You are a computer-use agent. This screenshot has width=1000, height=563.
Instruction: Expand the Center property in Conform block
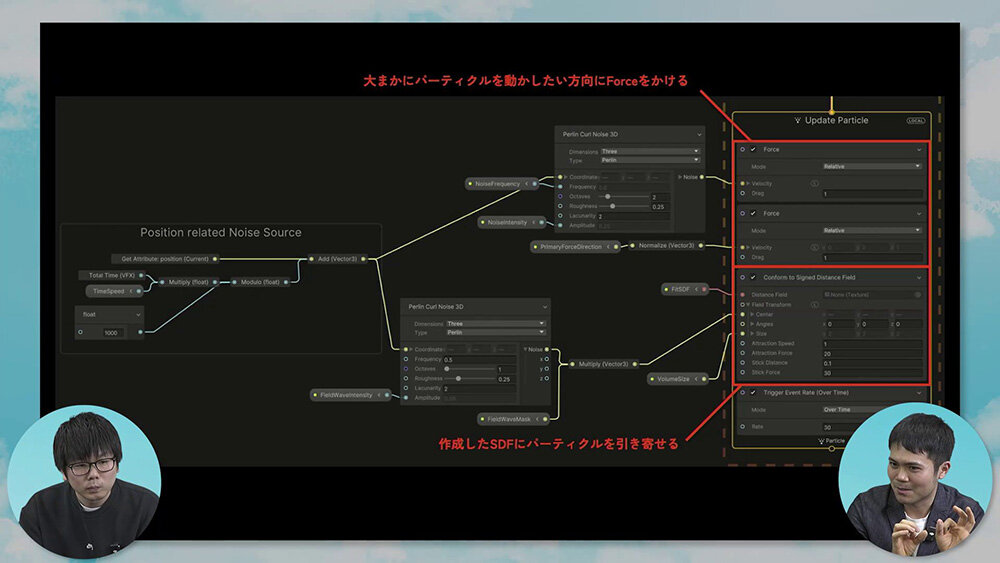tap(752, 314)
